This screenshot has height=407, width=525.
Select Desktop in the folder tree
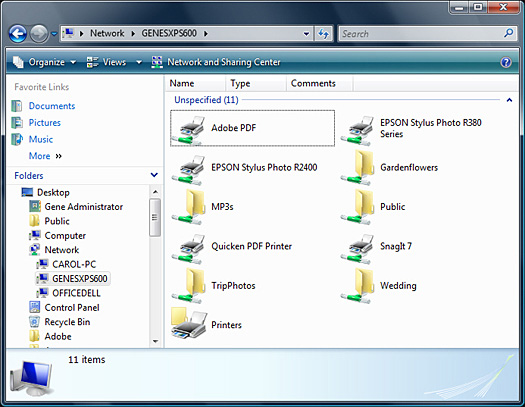tap(53, 192)
